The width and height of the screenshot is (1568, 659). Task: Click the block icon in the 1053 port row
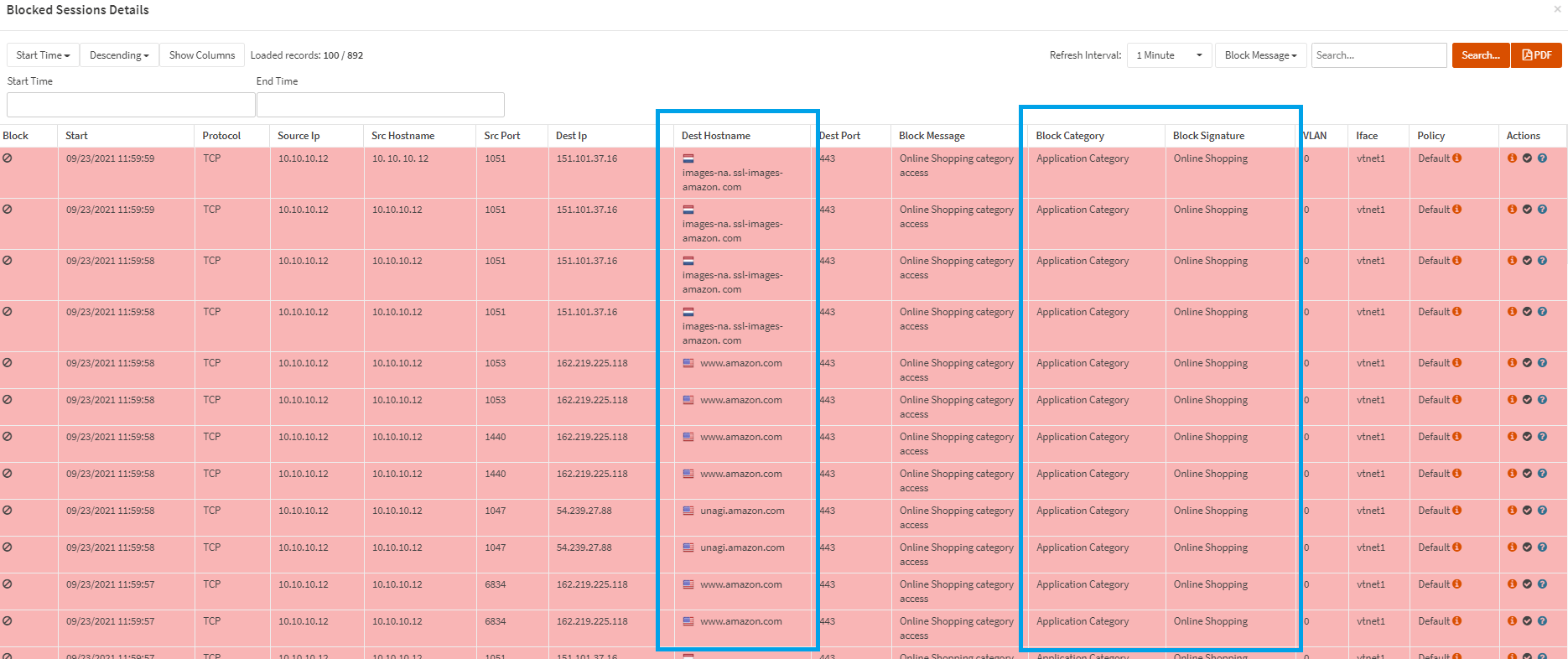click(8, 362)
